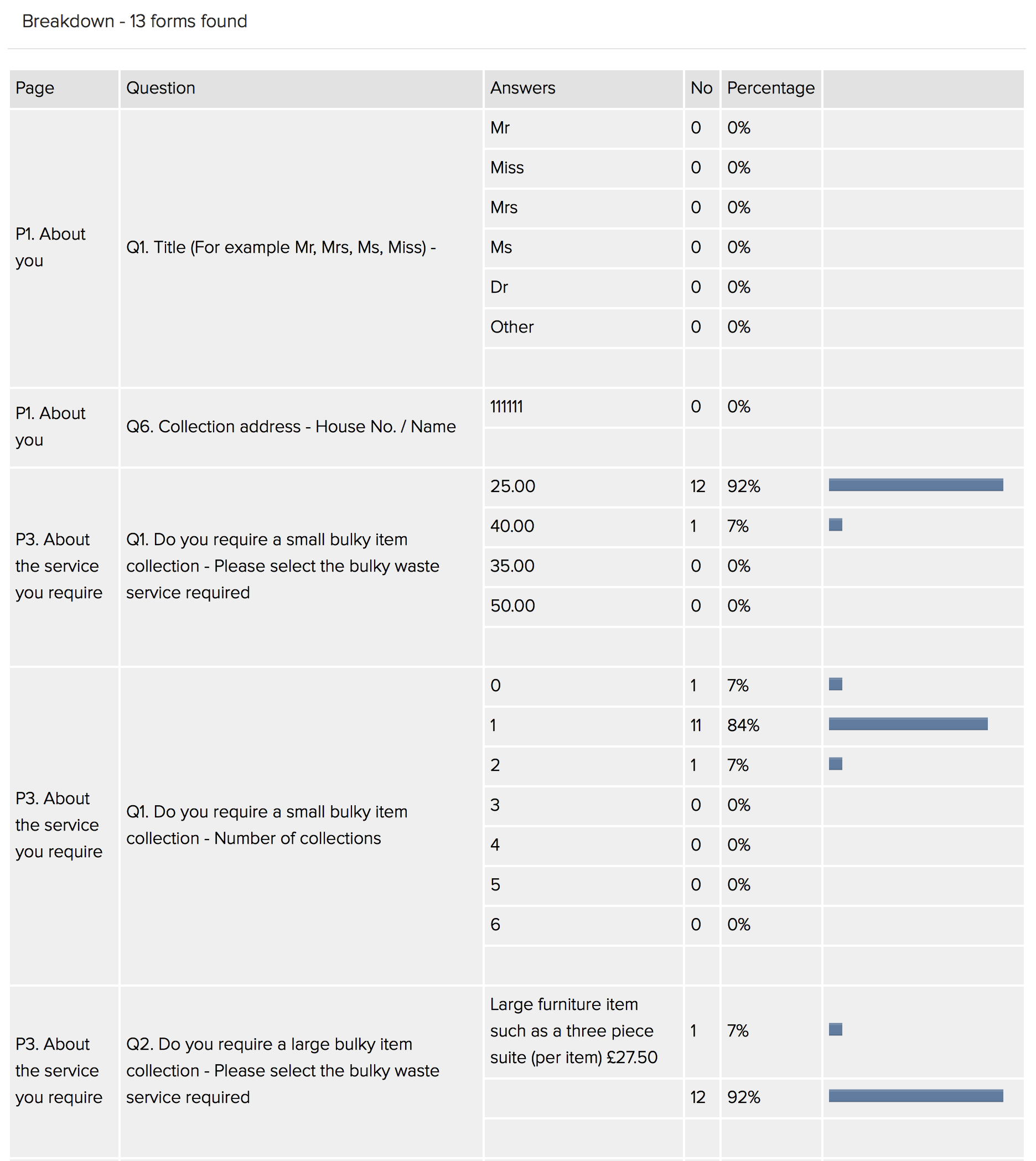1036x1161 pixels.
Task: Click the Question column header
Action: coord(160,87)
